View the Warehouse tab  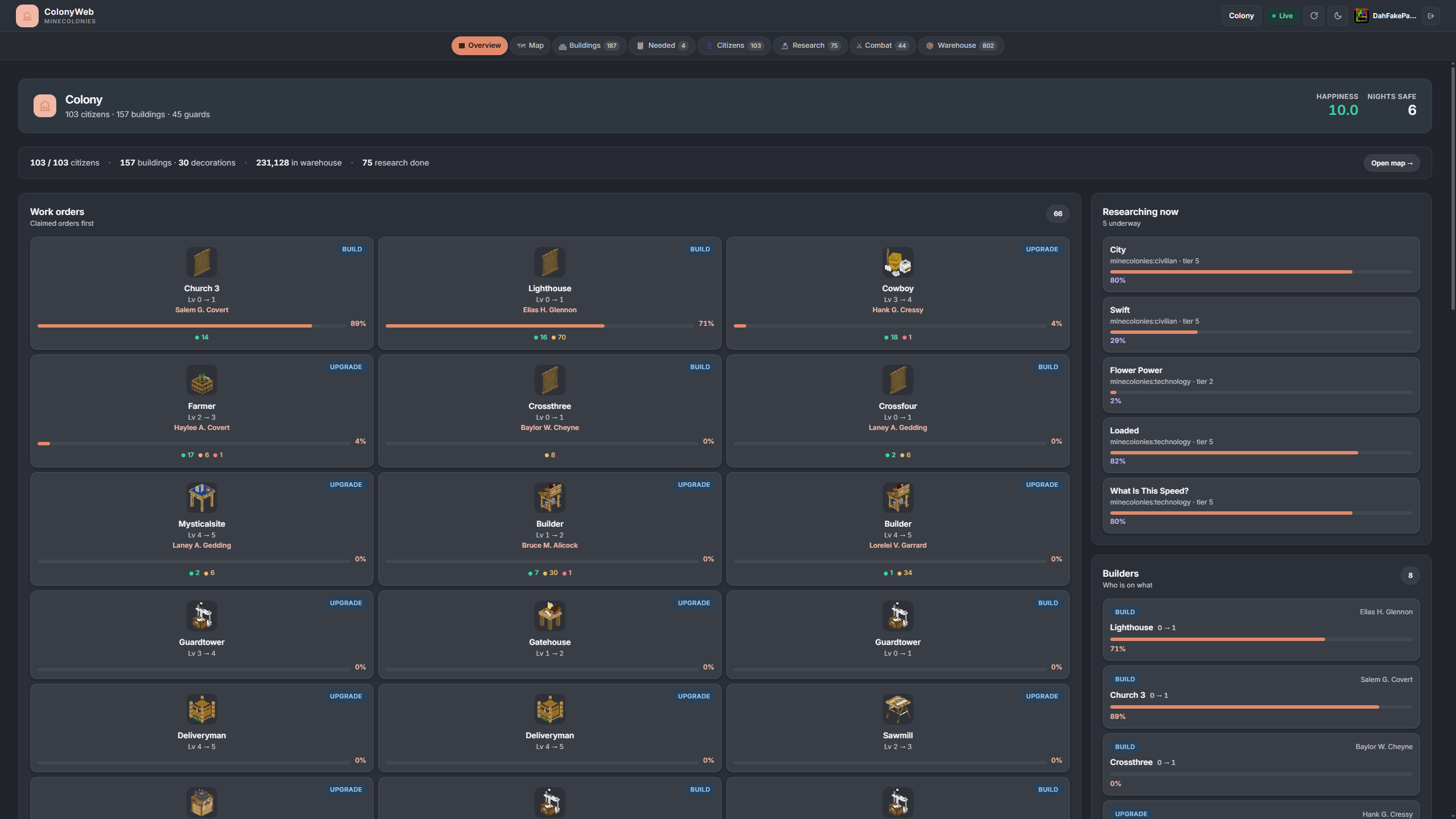961,45
